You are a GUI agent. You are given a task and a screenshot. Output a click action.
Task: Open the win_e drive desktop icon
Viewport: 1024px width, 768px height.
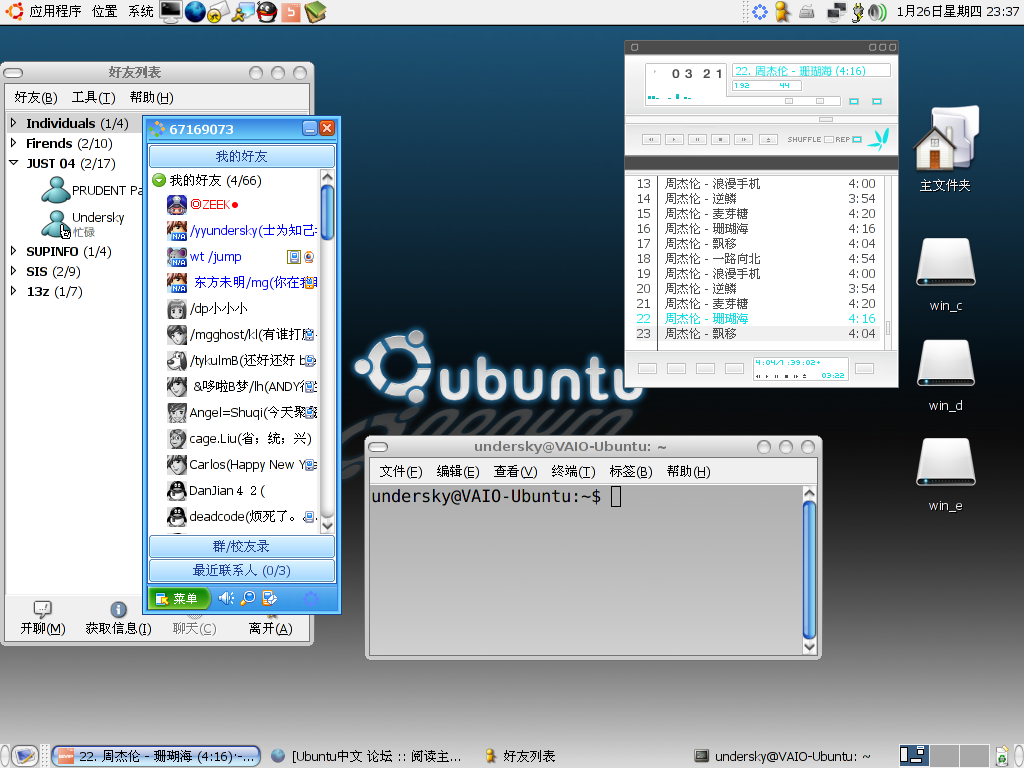pos(946,475)
